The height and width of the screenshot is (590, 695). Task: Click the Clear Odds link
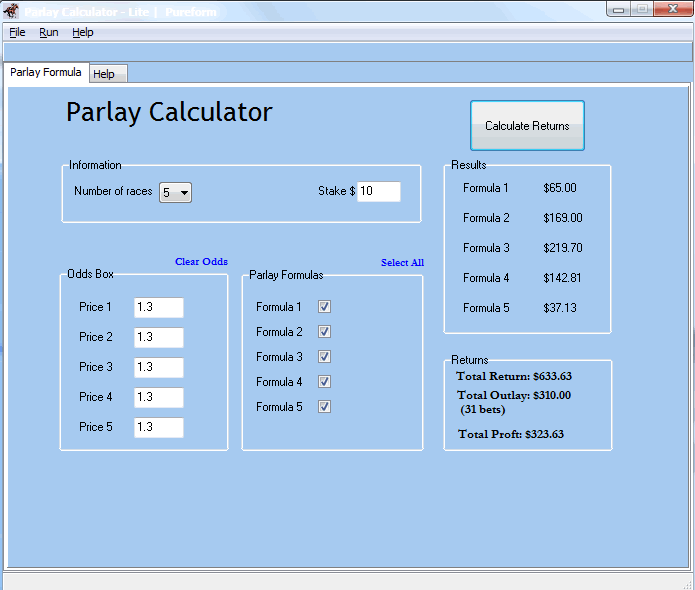pos(201,262)
